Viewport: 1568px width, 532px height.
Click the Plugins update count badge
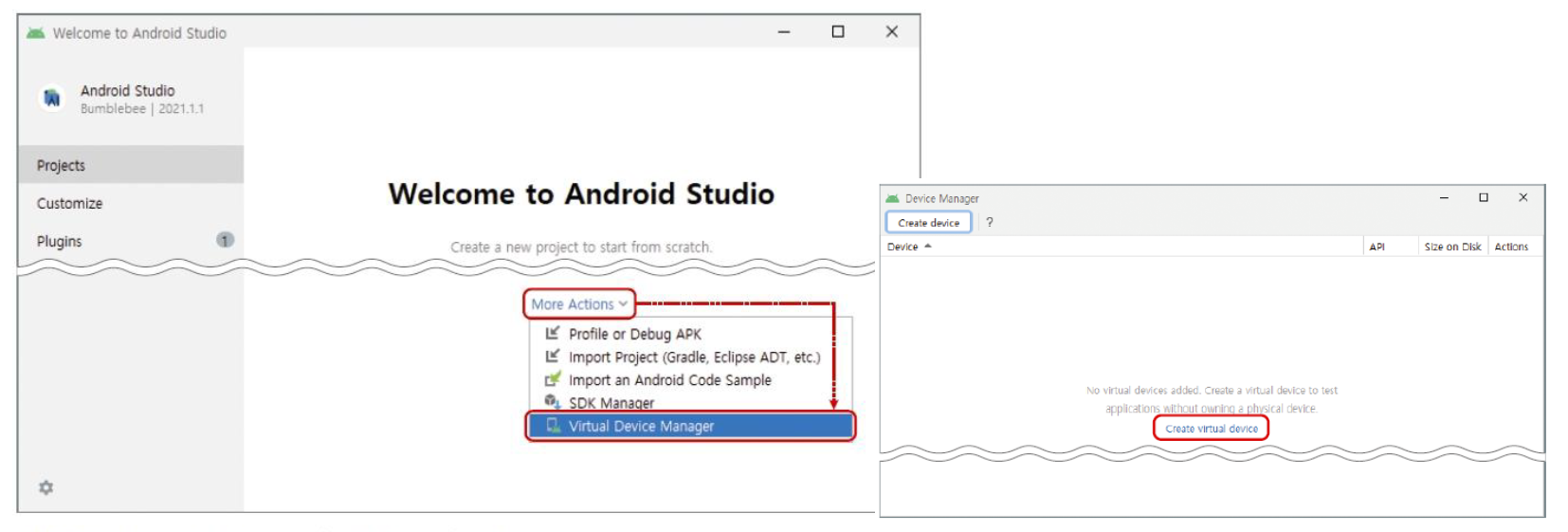pyautogui.click(x=225, y=240)
